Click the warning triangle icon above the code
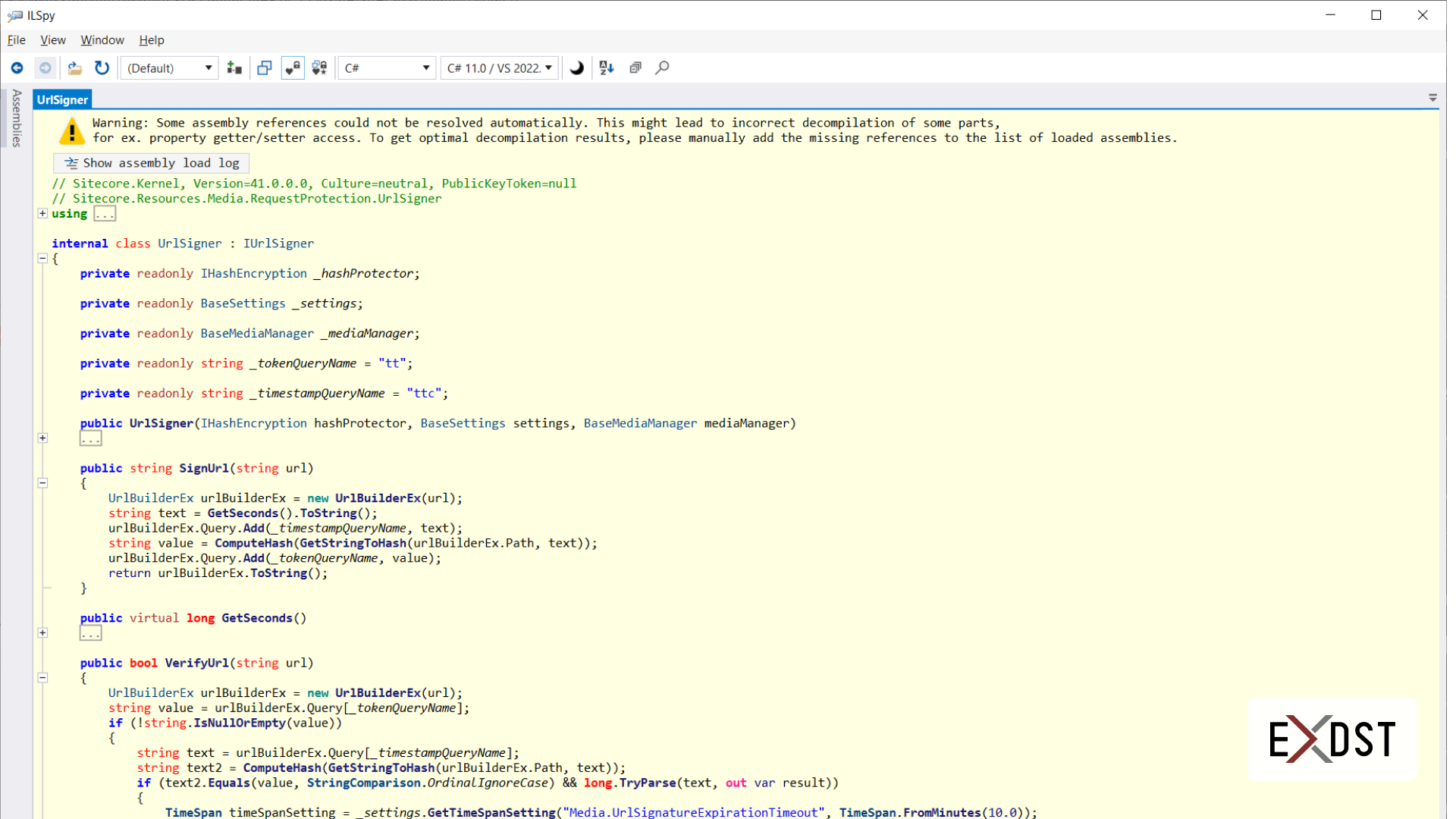This screenshot has width=1456, height=819. tap(71, 130)
